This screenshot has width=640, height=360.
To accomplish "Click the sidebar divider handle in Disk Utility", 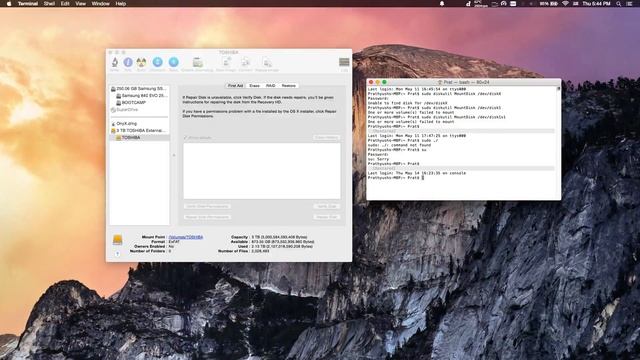I will [x=174, y=155].
